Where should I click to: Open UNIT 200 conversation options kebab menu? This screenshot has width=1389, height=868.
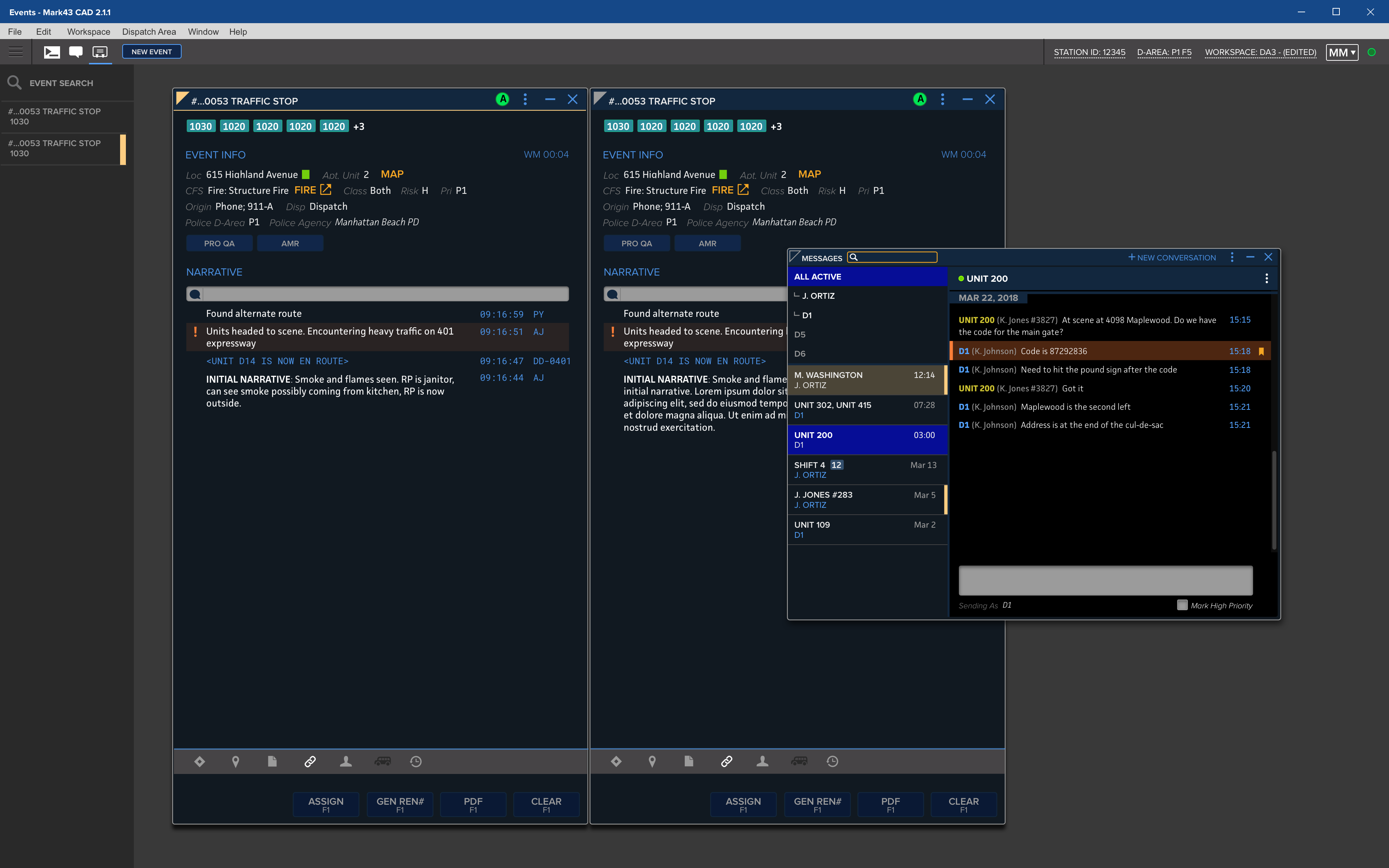point(1266,278)
